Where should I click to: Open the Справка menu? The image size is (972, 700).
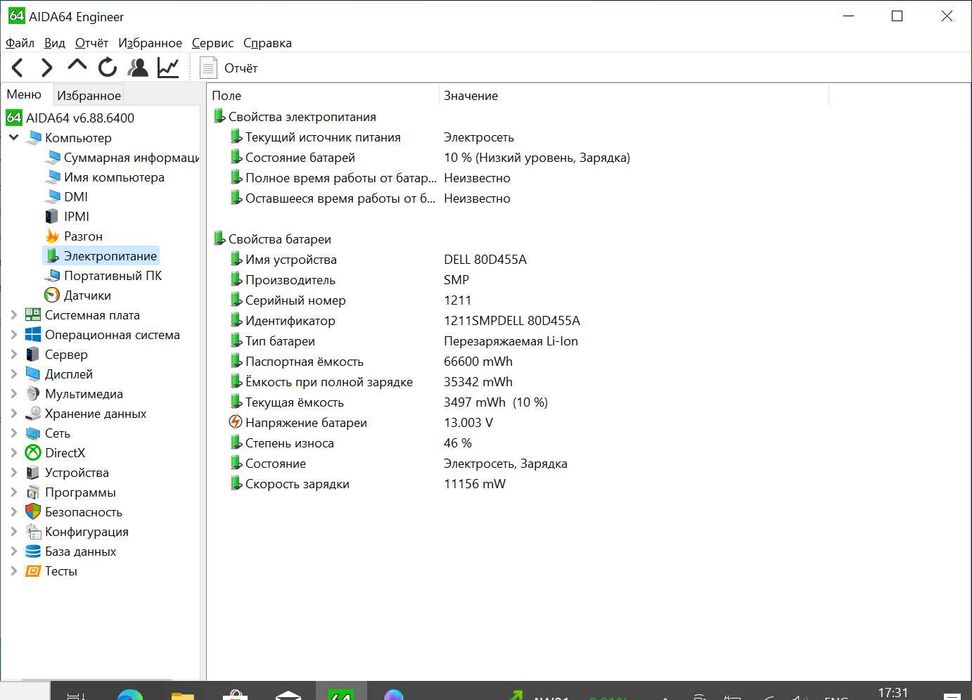[x=267, y=43]
